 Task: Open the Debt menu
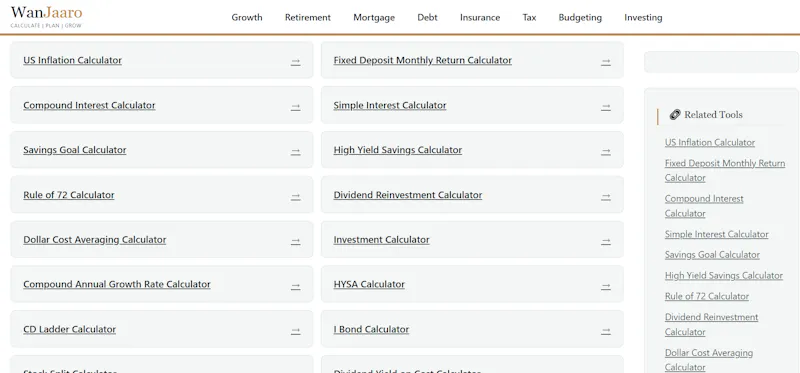[428, 17]
